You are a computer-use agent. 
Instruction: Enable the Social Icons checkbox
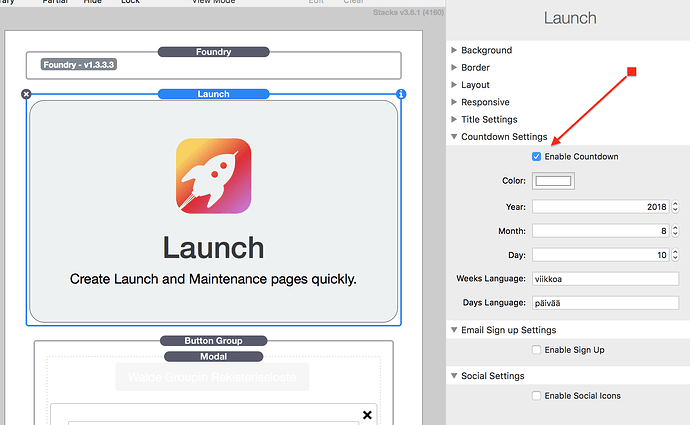(x=536, y=396)
